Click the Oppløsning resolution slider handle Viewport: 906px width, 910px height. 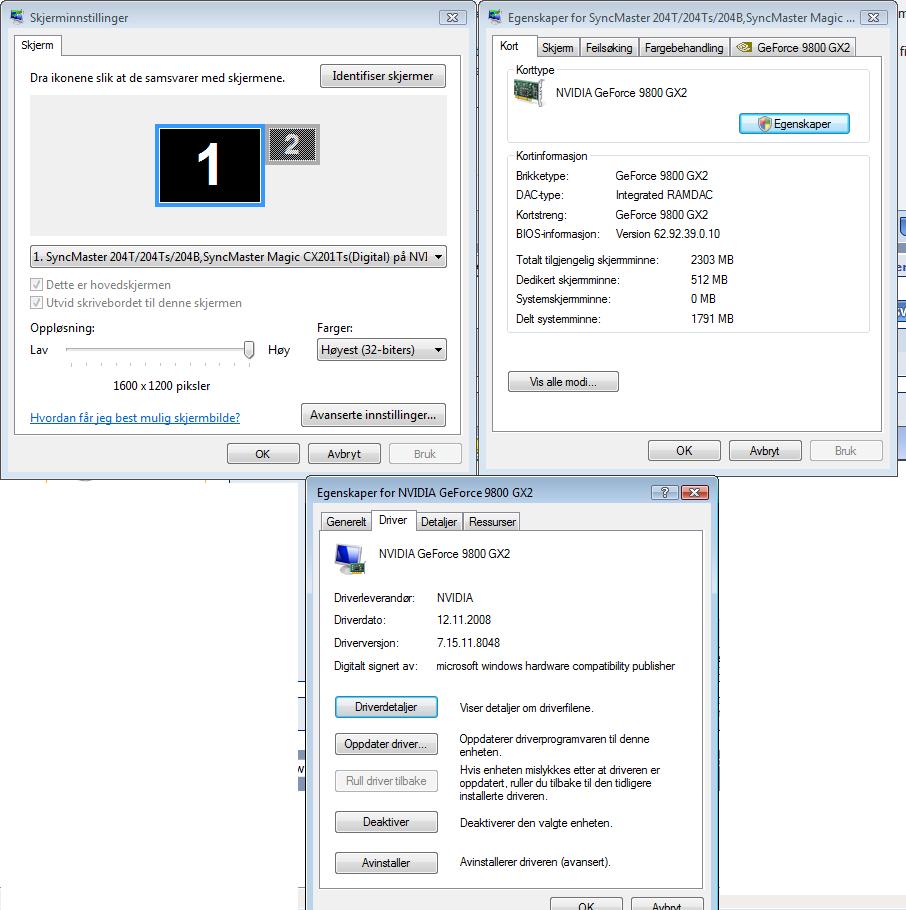click(249, 349)
